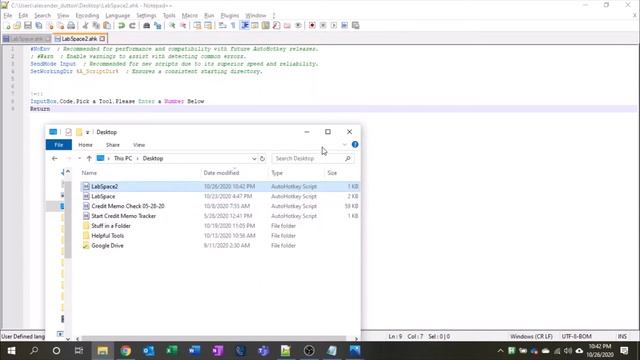
Task: Toggle Synchronize Vertical Scrolling toolbar icon
Action: pyautogui.click(x=198, y=26)
